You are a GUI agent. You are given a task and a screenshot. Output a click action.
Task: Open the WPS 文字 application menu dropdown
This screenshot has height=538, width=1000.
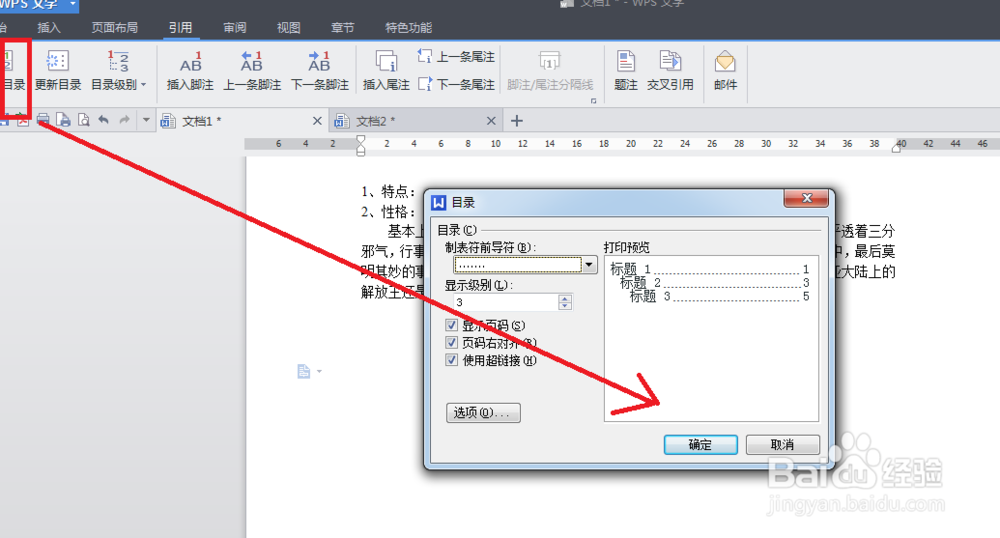[x=73, y=5]
